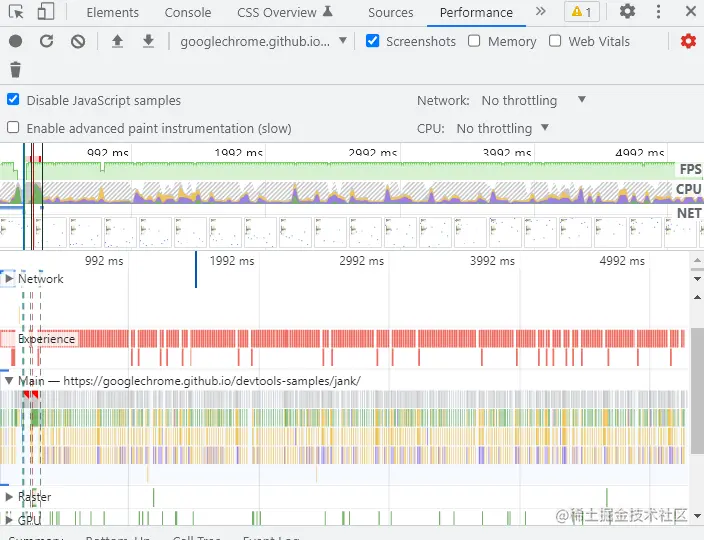Open the Sources tab
704x540 pixels.
point(390,13)
